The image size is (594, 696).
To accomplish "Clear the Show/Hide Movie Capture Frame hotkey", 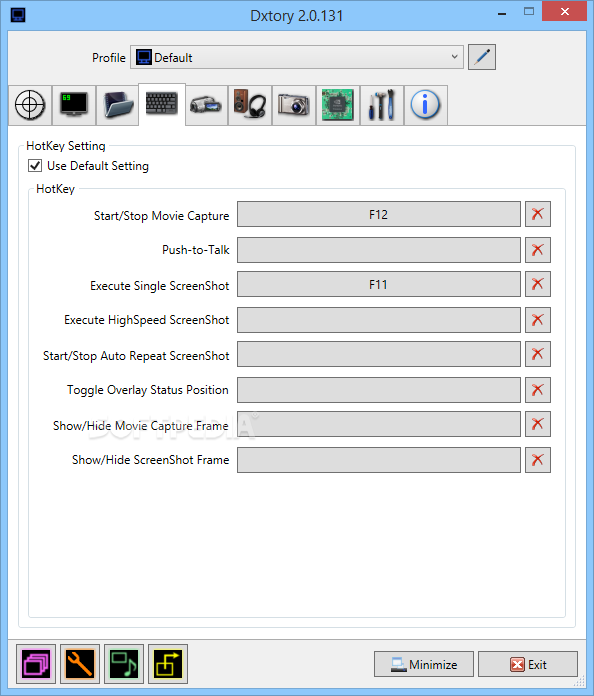I will [538, 424].
